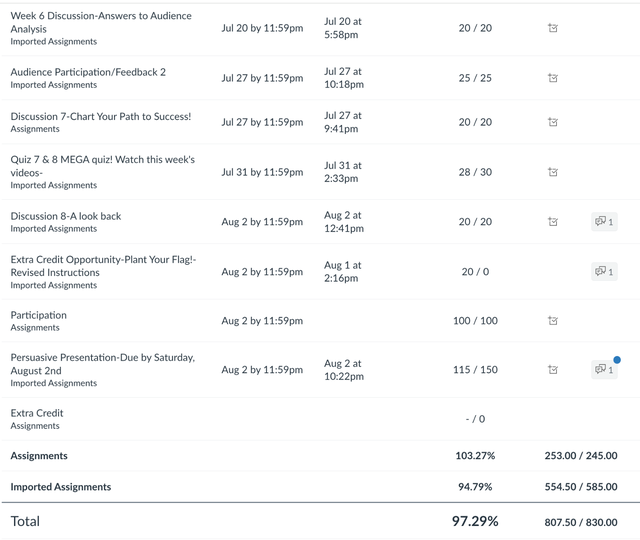Open unread comment on Persuasive Presentation
This screenshot has height=540, width=640.
[x=603, y=370]
